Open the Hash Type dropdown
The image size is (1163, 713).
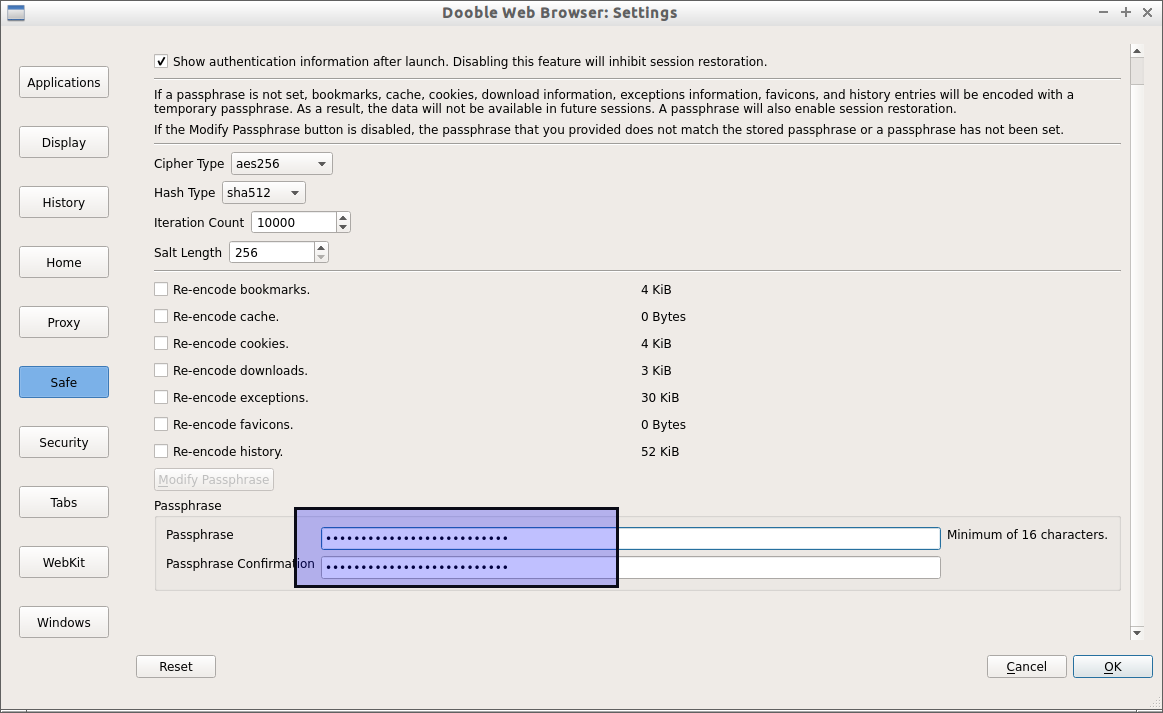(263, 193)
